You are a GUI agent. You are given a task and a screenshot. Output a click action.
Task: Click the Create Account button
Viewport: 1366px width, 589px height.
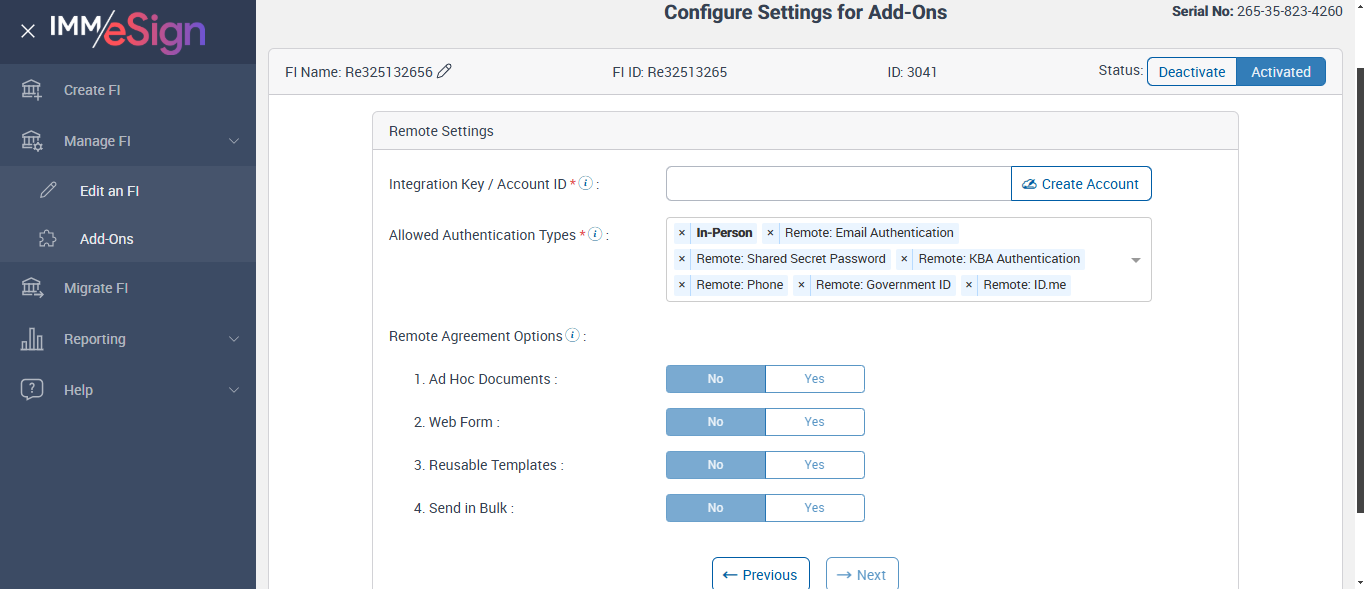1081,184
